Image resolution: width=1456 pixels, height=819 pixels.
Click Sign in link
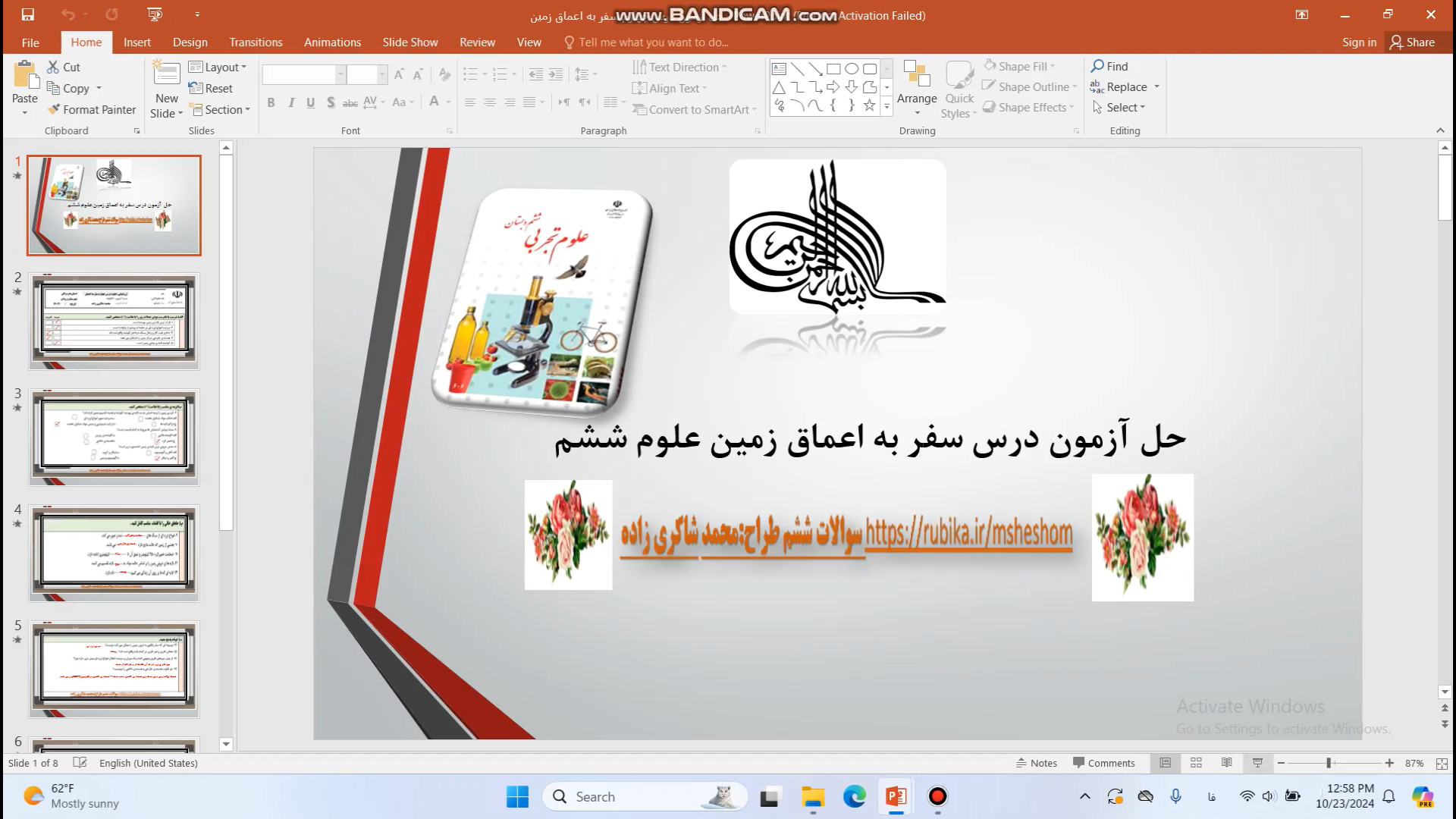1359,42
